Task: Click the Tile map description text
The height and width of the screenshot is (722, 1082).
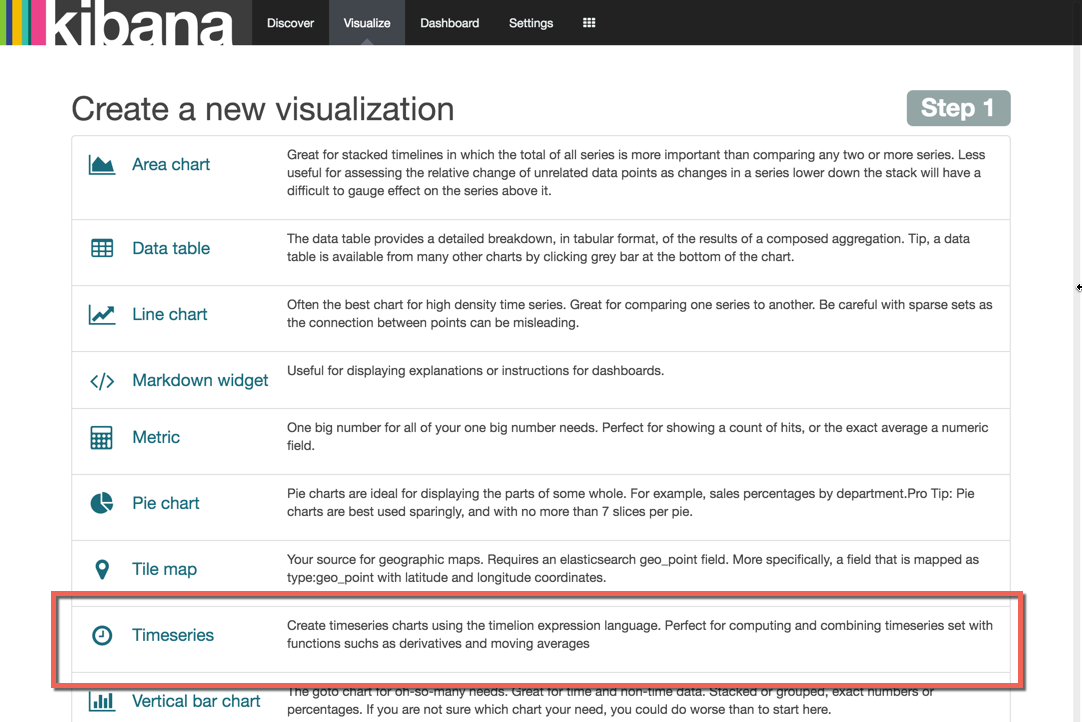Action: [632, 568]
